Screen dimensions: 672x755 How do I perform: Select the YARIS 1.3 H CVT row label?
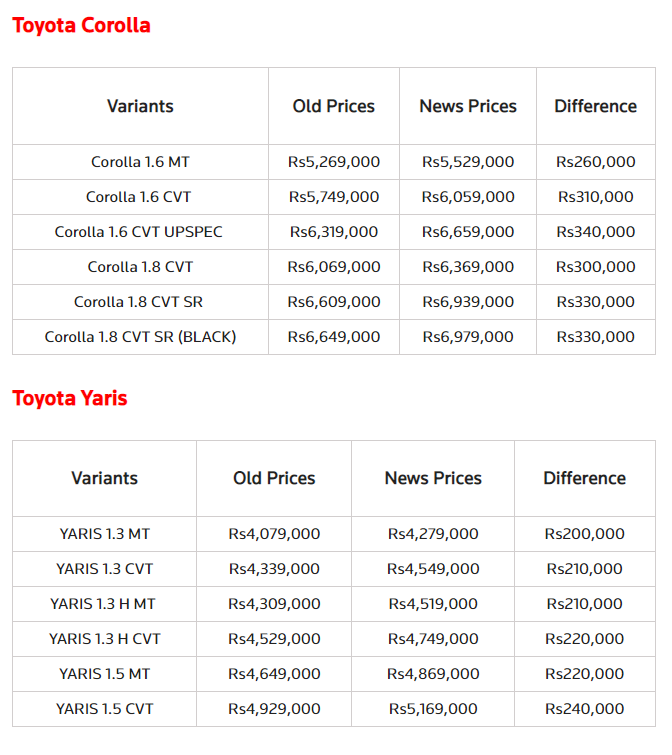tap(104, 639)
